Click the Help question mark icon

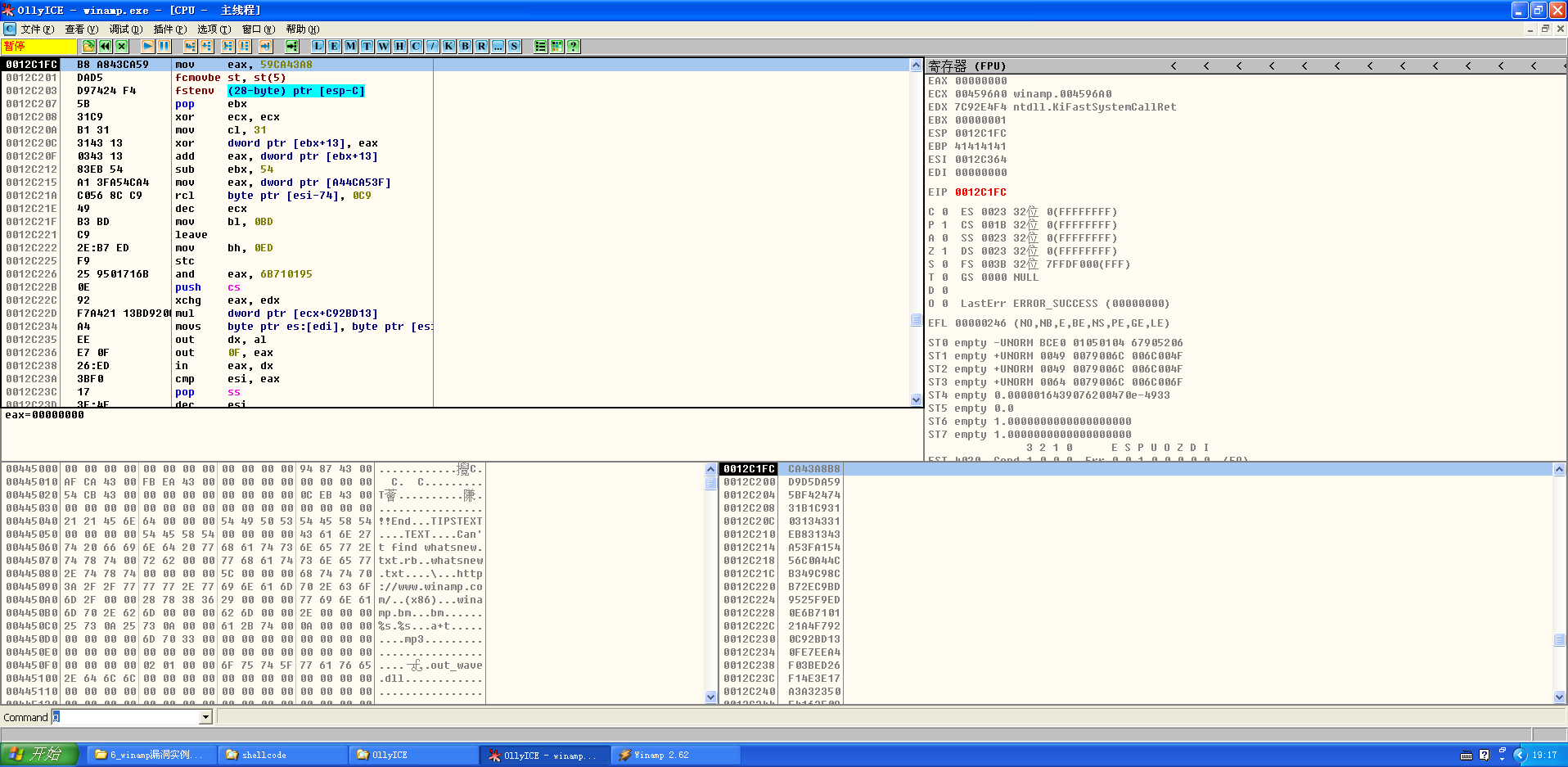coord(574,47)
